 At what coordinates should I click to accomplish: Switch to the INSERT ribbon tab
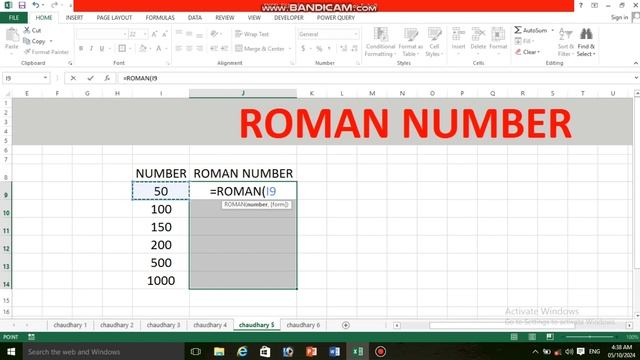pos(74,18)
